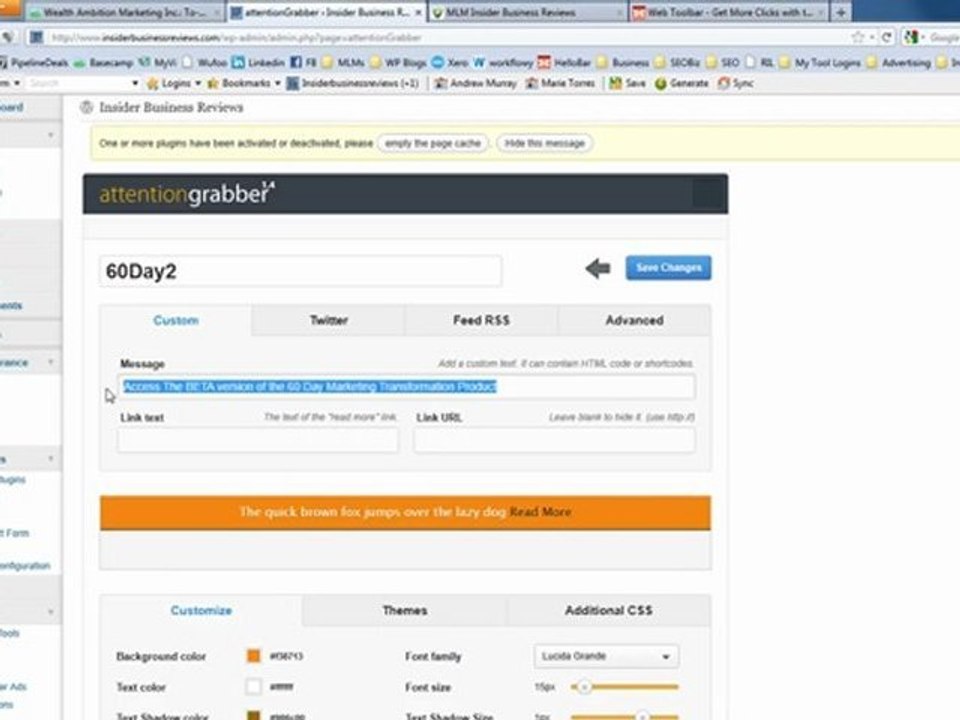Click the bookmark star in address bar
960x720 pixels.
coord(858,37)
